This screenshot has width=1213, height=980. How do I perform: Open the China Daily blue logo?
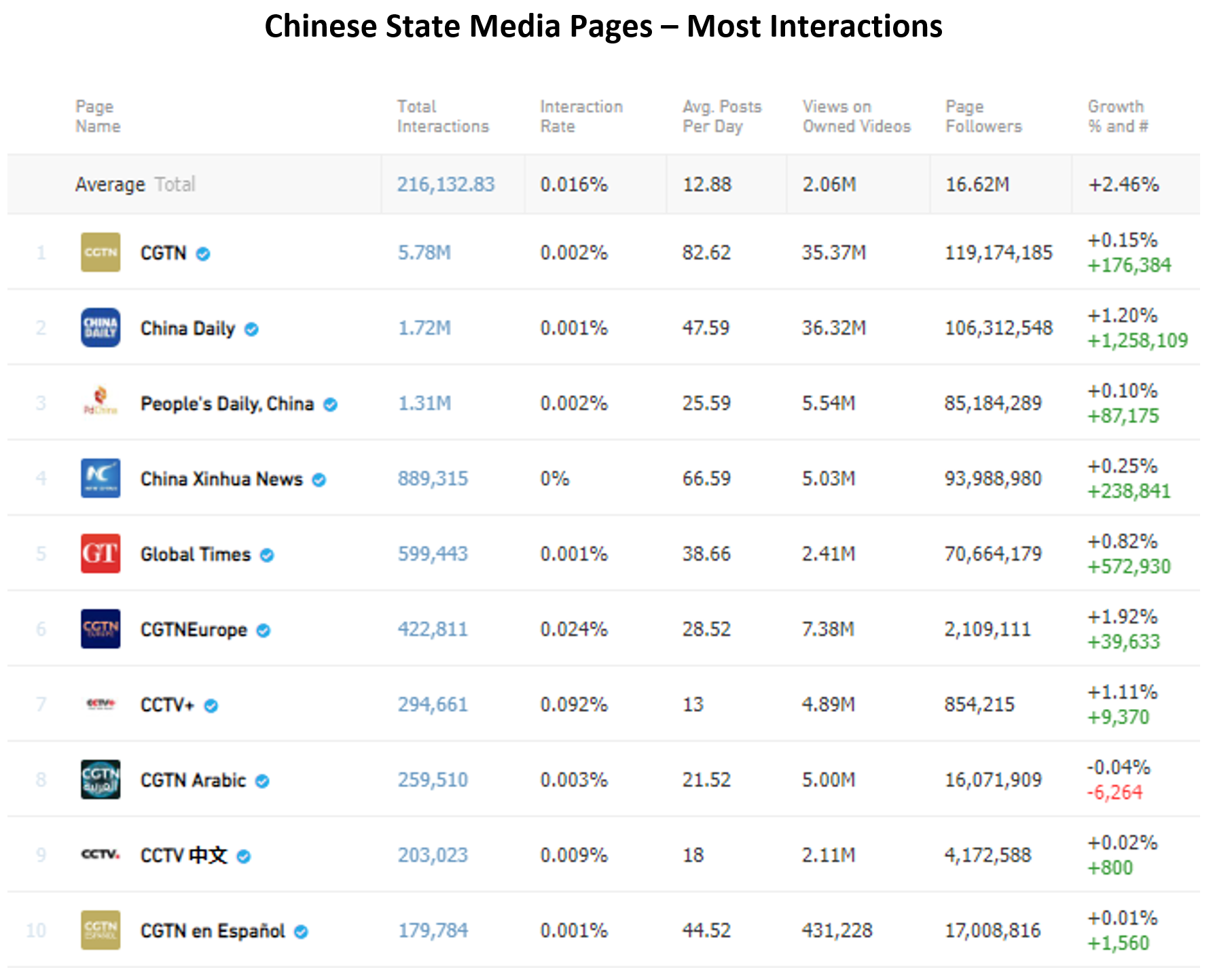pyautogui.click(x=101, y=327)
